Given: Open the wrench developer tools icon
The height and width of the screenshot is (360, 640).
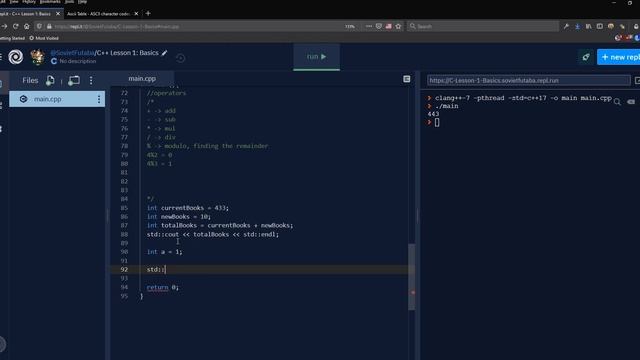Looking at the screenshot, I should 566,26.
